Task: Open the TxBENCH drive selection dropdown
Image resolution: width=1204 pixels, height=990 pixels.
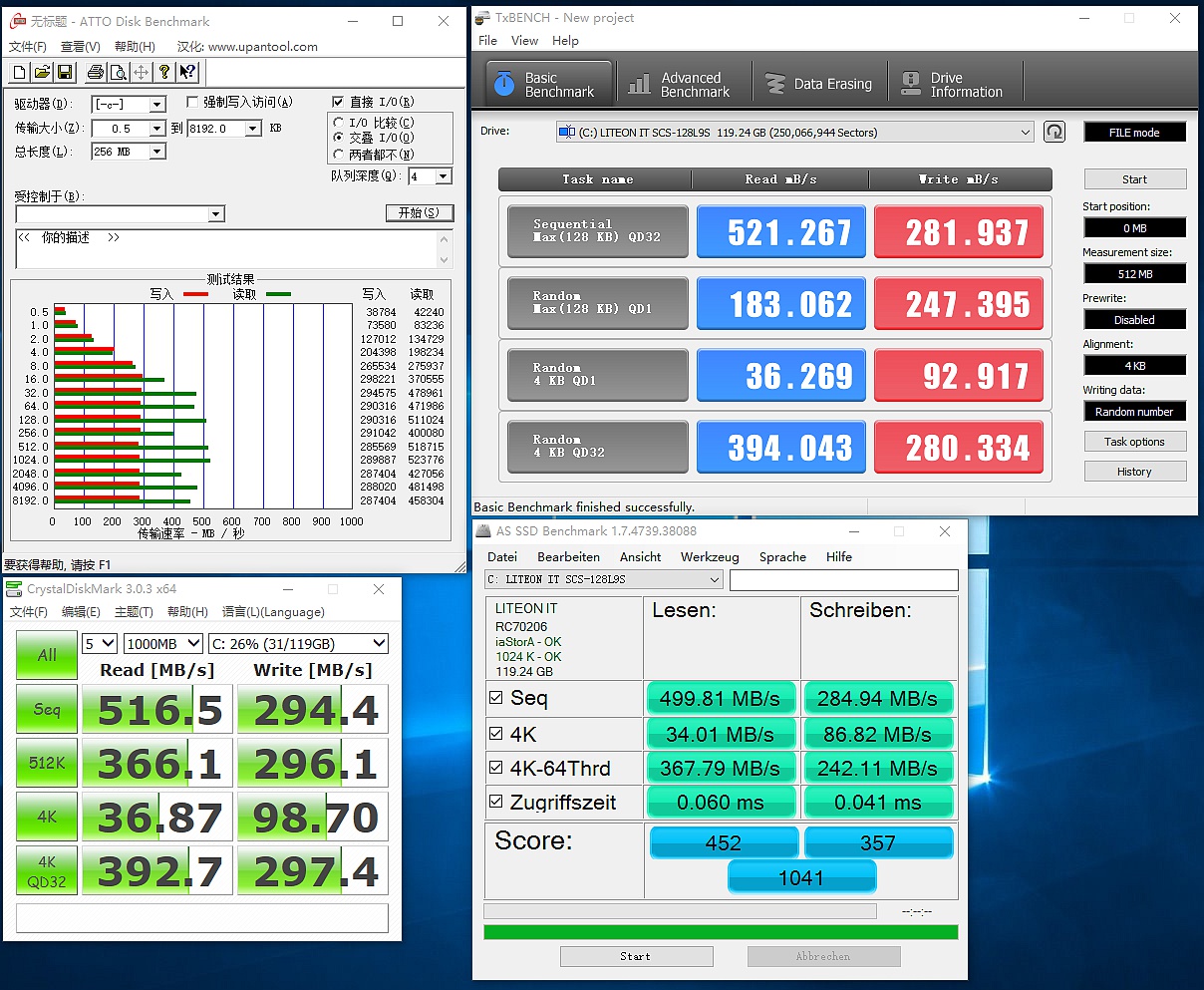Action: tap(1026, 133)
